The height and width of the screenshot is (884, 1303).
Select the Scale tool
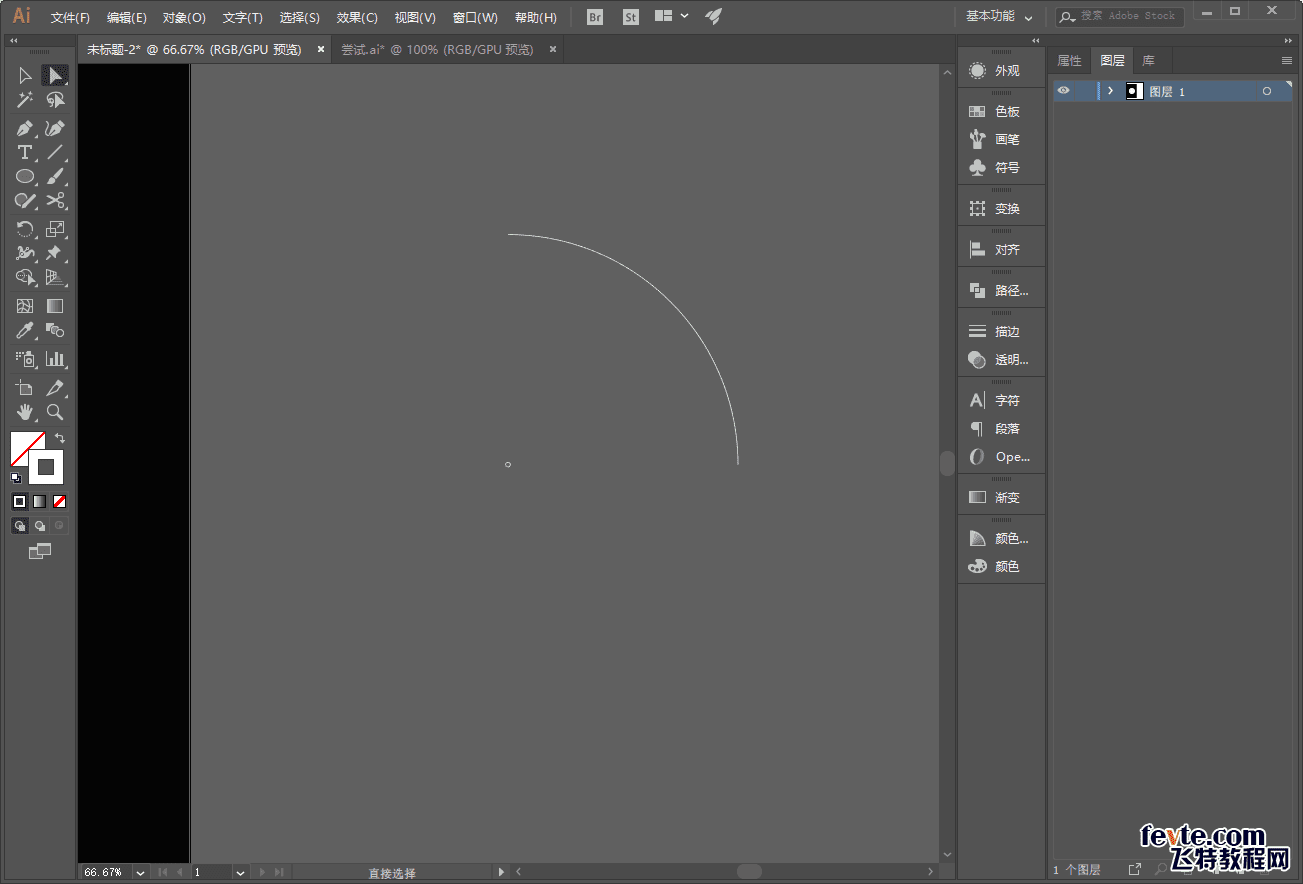point(55,229)
